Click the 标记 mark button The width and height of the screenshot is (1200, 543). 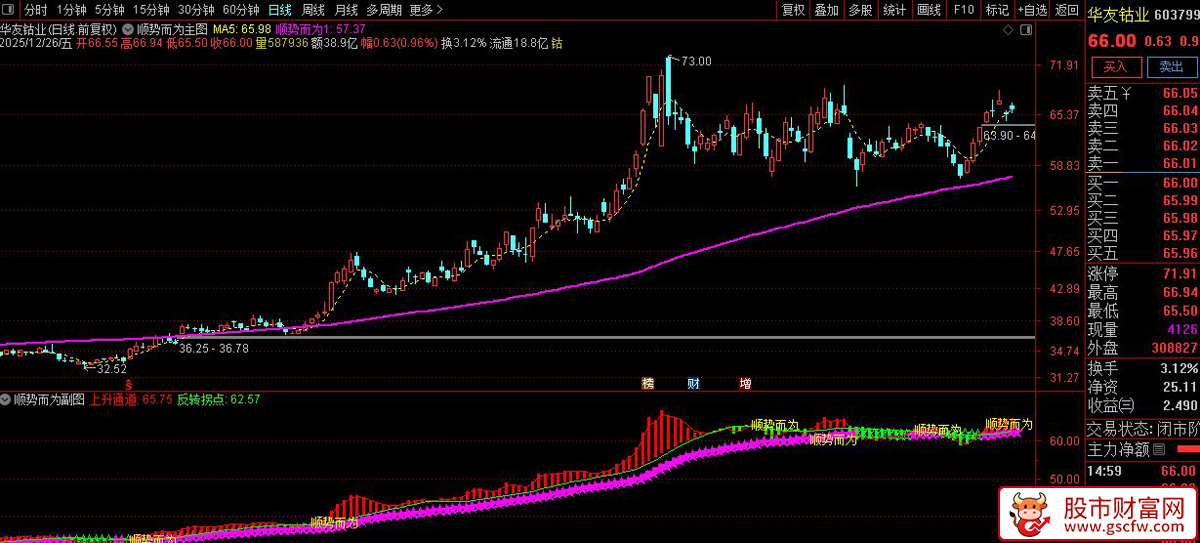996,10
